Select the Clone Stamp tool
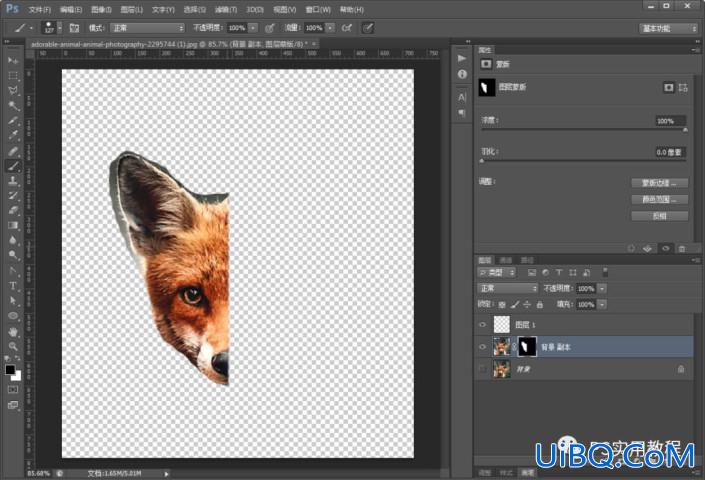Screen dimensions: 705x480 tap(13, 181)
